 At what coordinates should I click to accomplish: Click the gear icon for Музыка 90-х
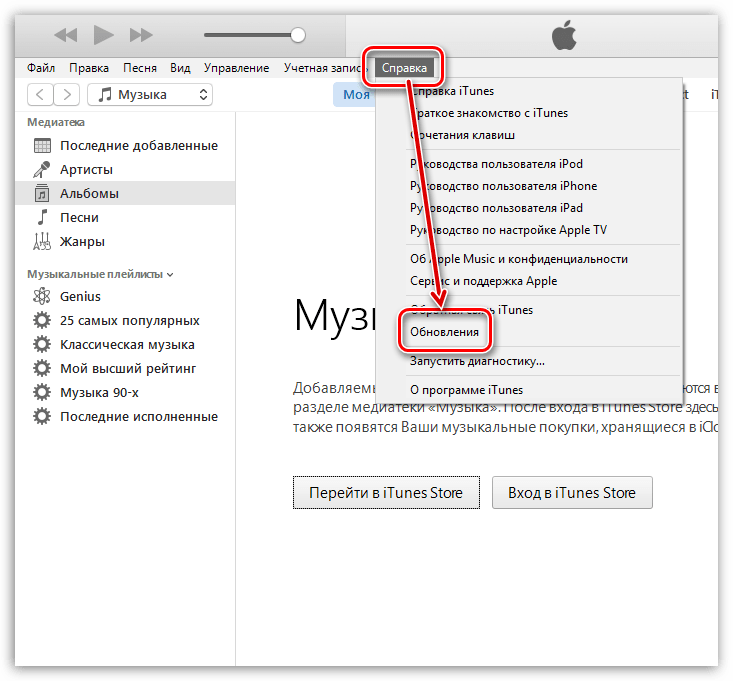point(42,393)
